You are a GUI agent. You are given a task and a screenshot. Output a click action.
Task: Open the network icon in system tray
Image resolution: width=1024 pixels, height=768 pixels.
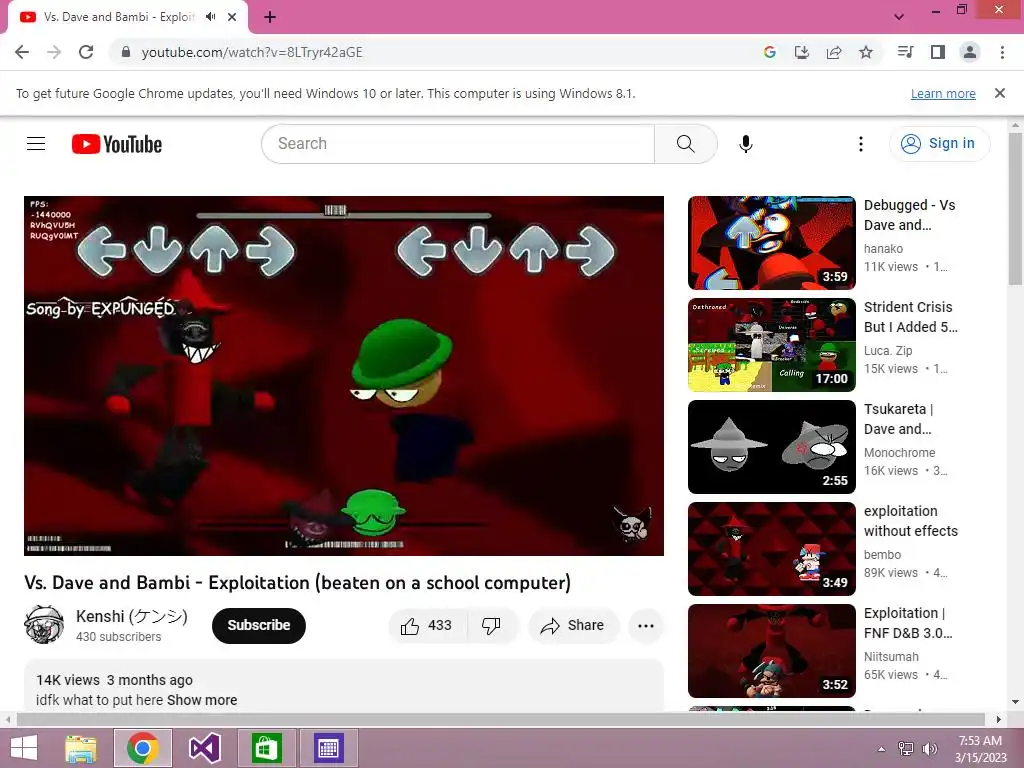pos(905,749)
